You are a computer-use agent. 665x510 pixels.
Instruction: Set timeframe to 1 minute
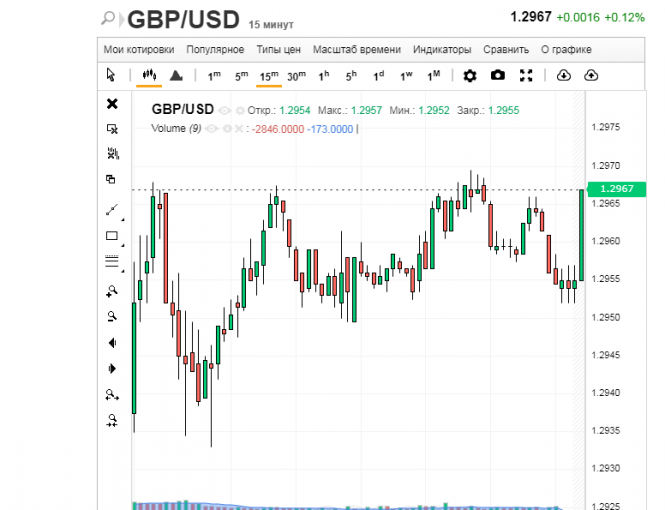click(214, 76)
